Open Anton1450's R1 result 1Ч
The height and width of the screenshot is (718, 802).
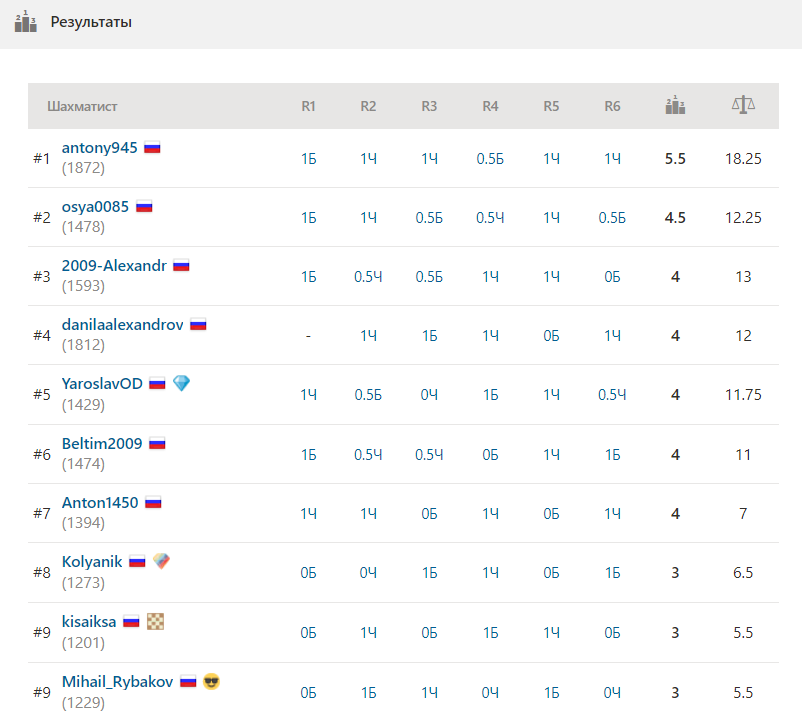[308, 513]
